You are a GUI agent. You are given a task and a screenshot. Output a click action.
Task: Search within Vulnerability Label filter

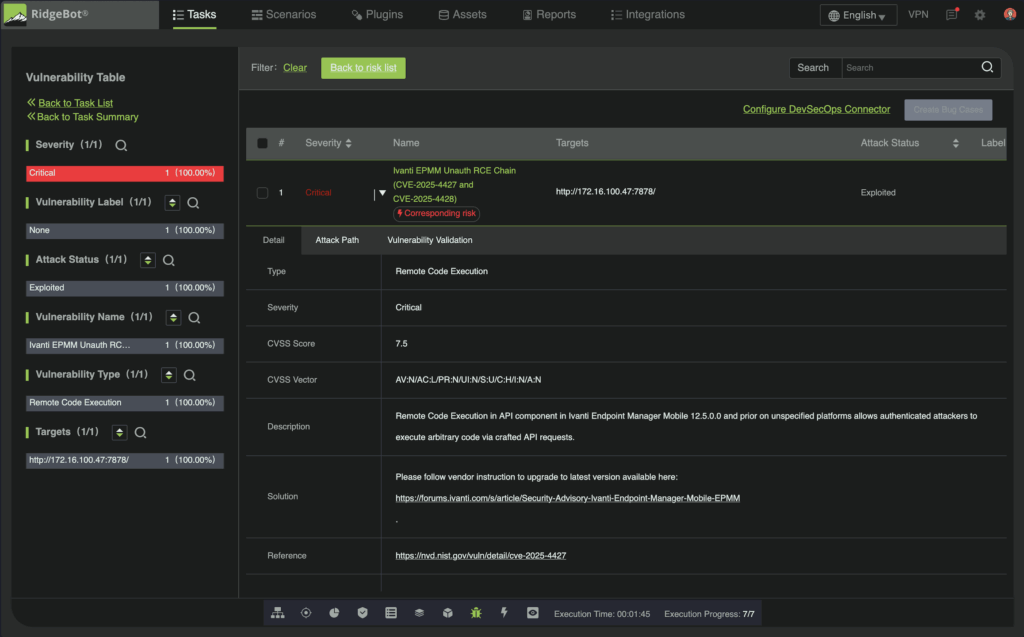[x=193, y=203]
